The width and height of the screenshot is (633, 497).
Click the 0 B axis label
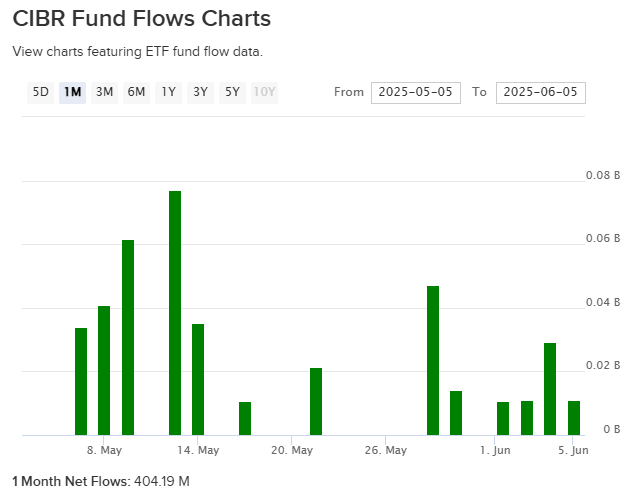(x=612, y=429)
